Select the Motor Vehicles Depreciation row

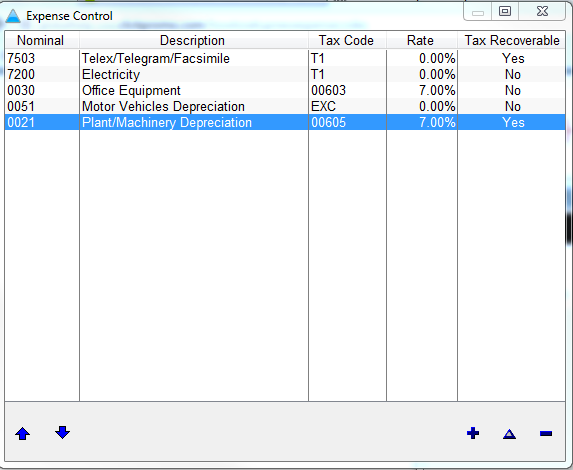(285, 106)
